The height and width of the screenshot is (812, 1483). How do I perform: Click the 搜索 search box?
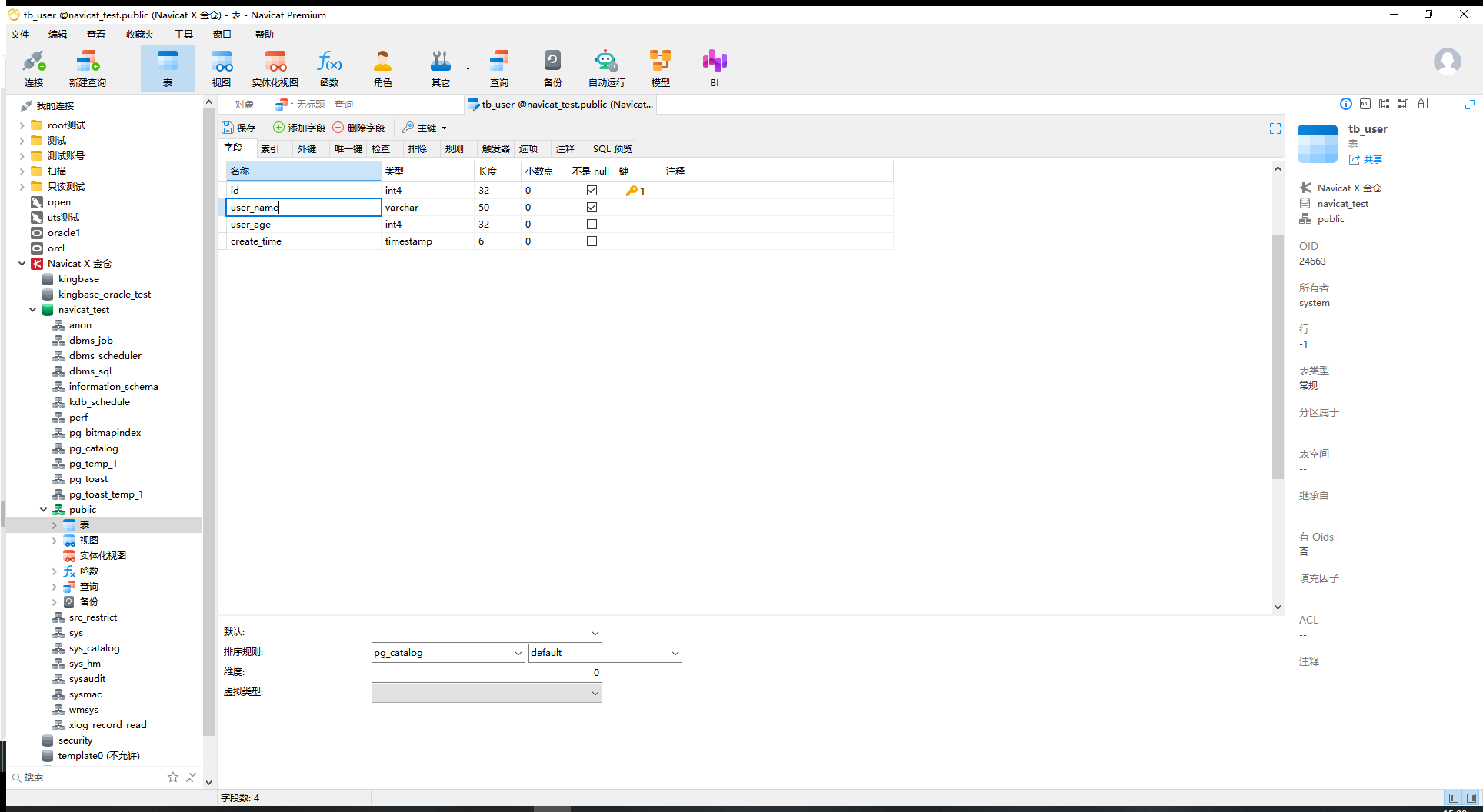click(77, 777)
